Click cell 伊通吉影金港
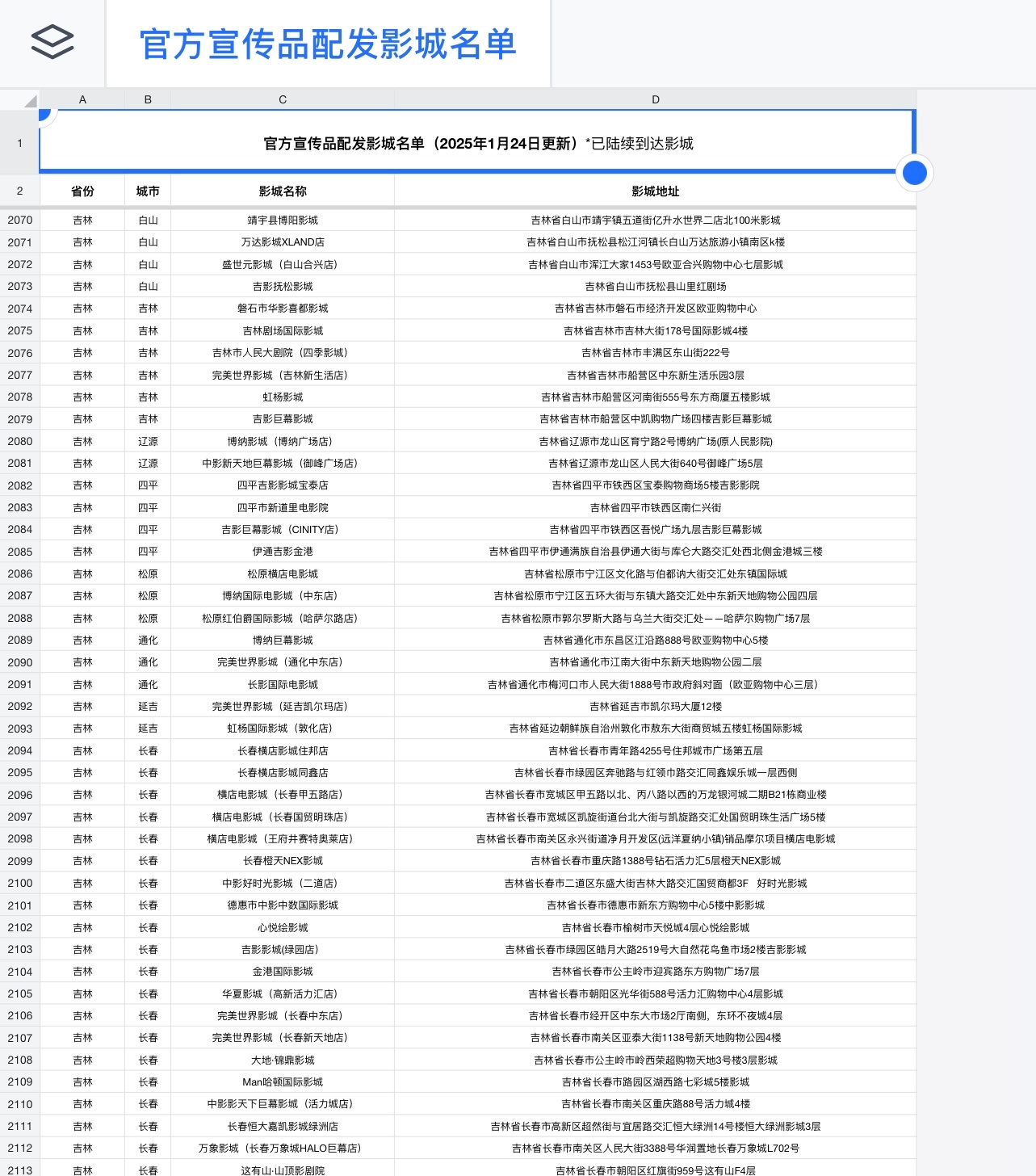The width and height of the screenshot is (1036, 1176). [x=283, y=551]
